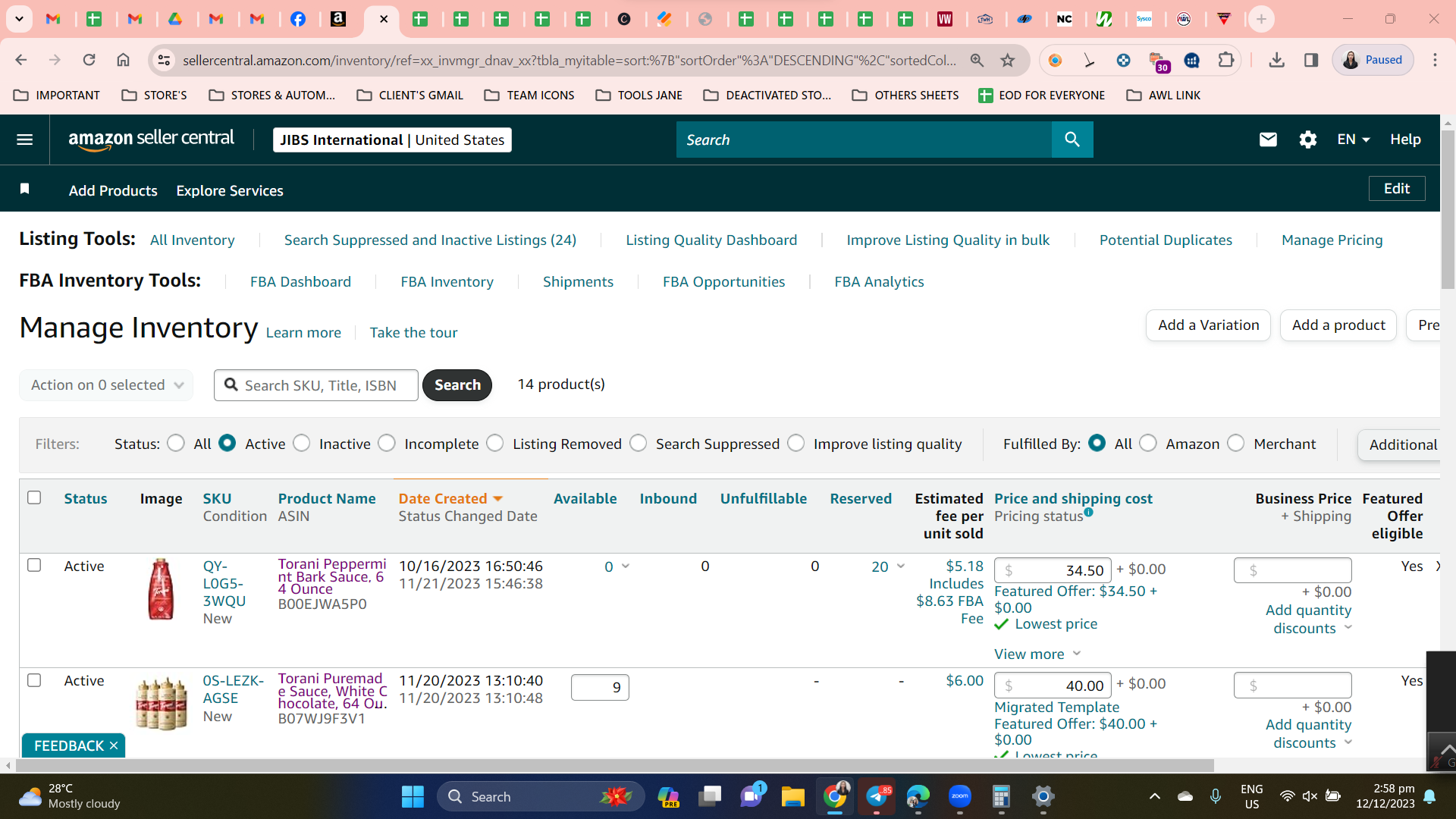Open the Windows Start menu

413,796
